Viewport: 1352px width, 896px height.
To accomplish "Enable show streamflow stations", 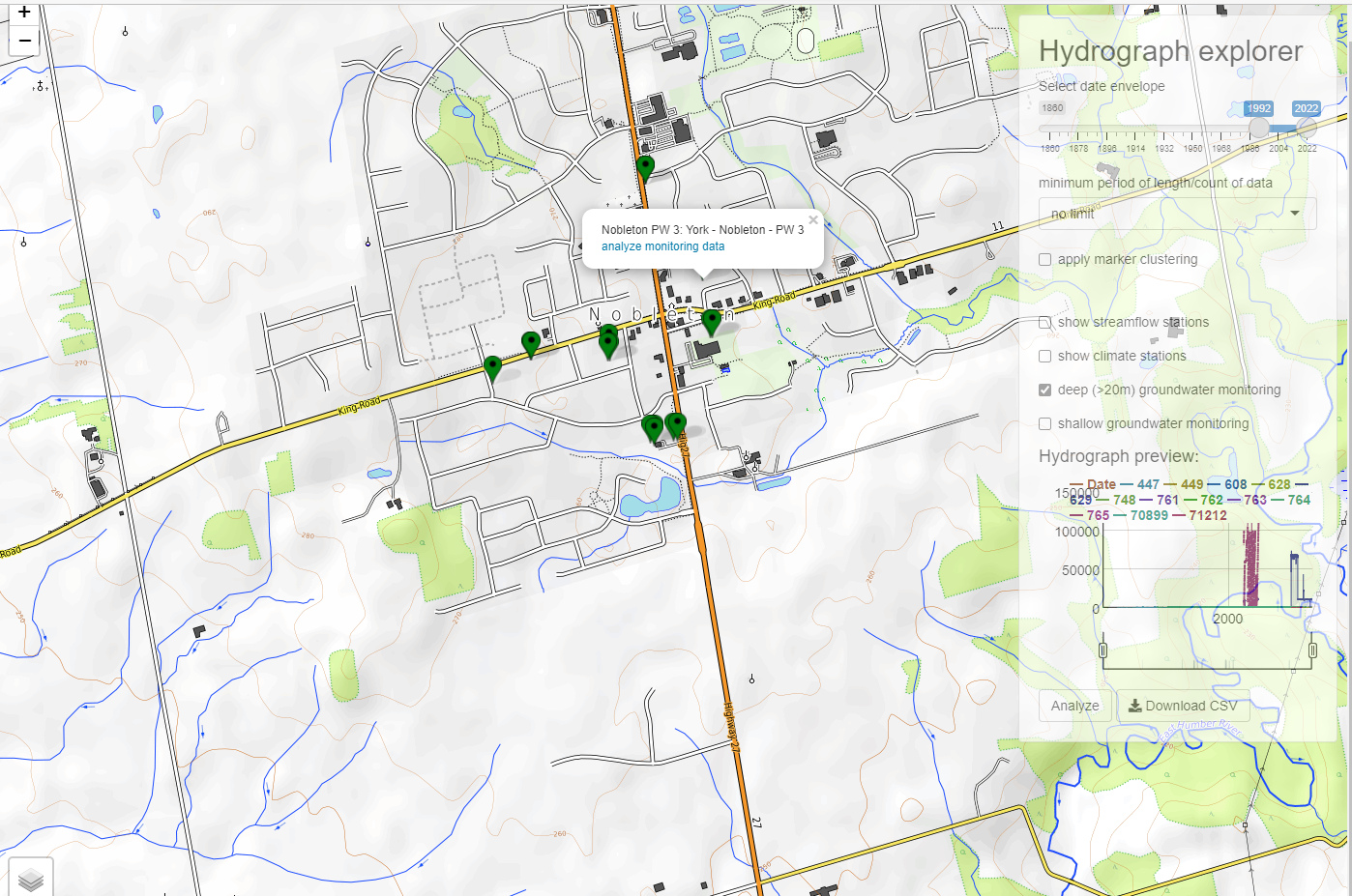I will 1045,323.
